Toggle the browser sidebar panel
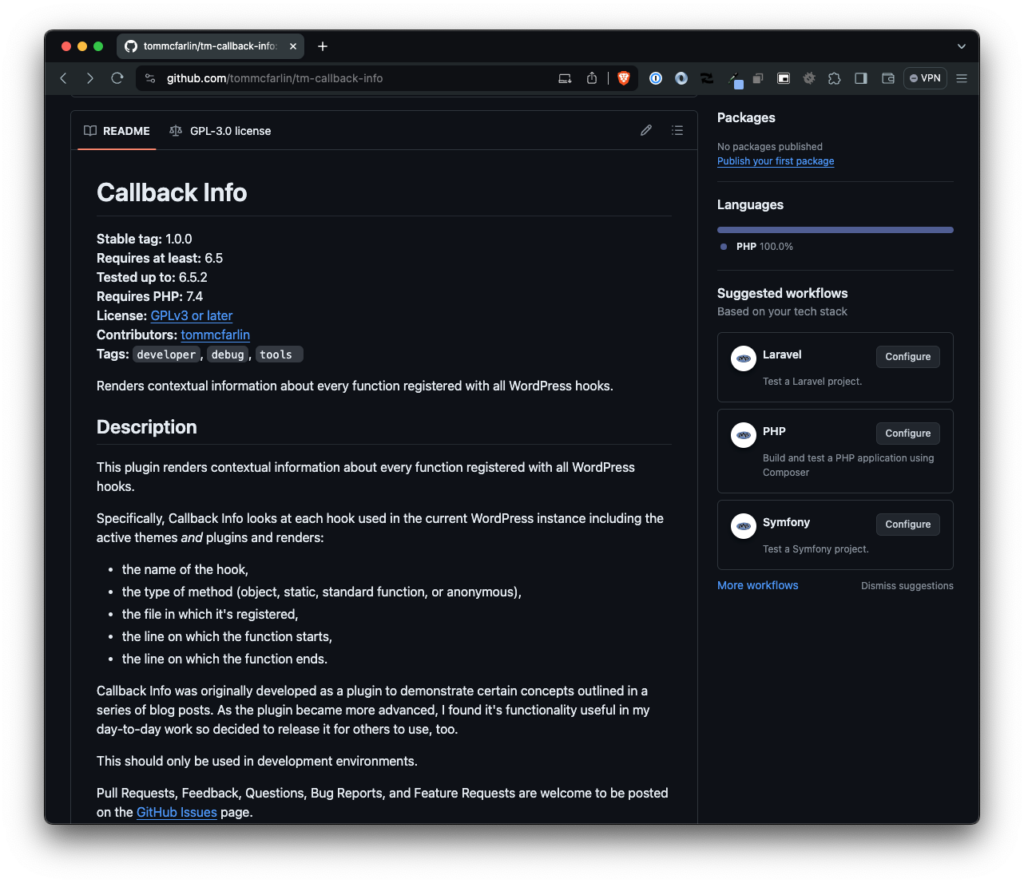1024x883 pixels. (861, 78)
